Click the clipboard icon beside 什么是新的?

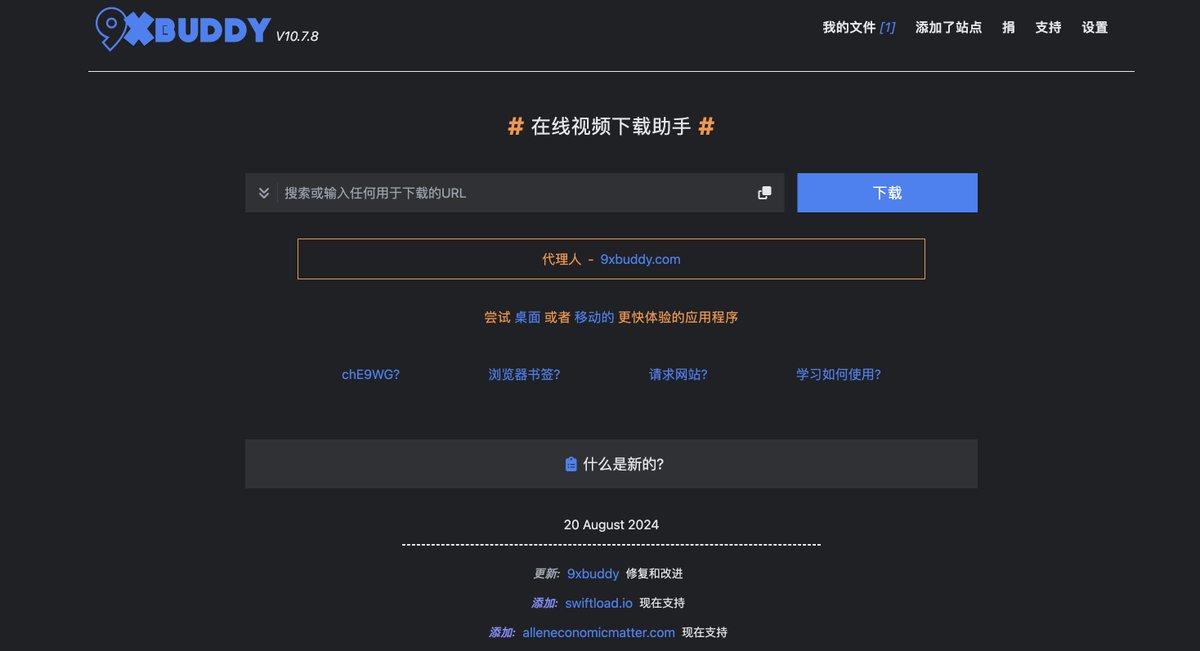pyautogui.click(x=570, y=464)
